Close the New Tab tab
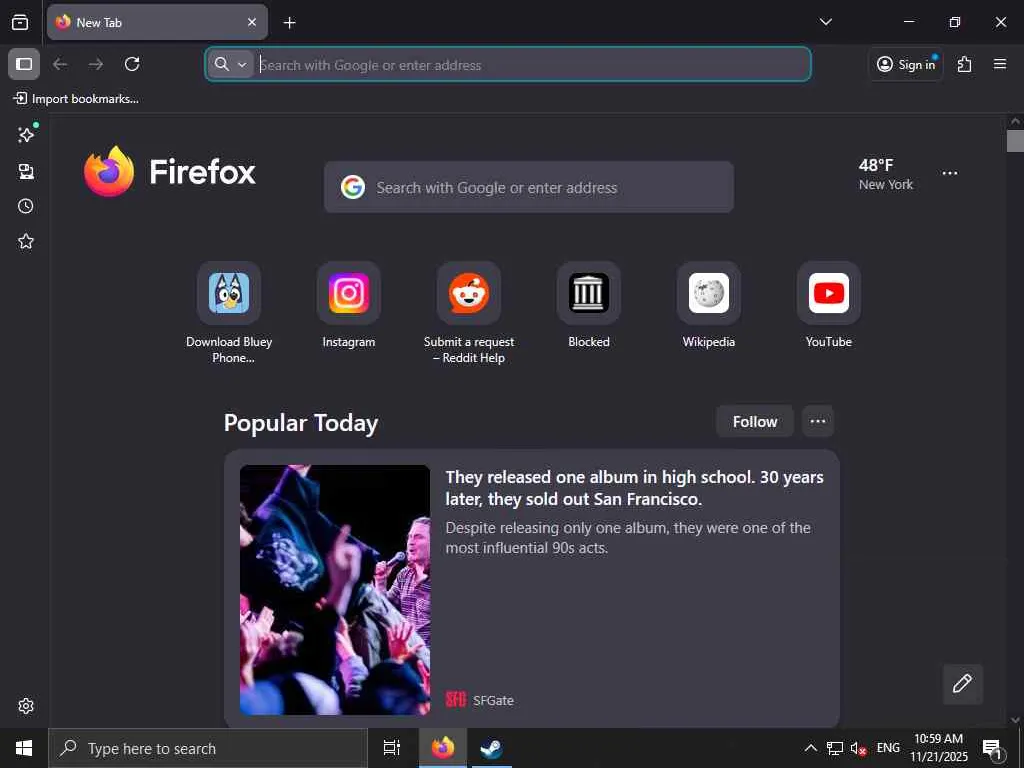This screenshot has width=1024, height=768. pos(252,22)
